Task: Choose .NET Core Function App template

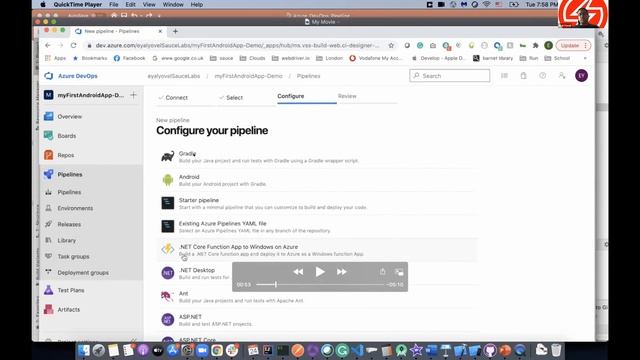Action: click(x=317, y=250)
